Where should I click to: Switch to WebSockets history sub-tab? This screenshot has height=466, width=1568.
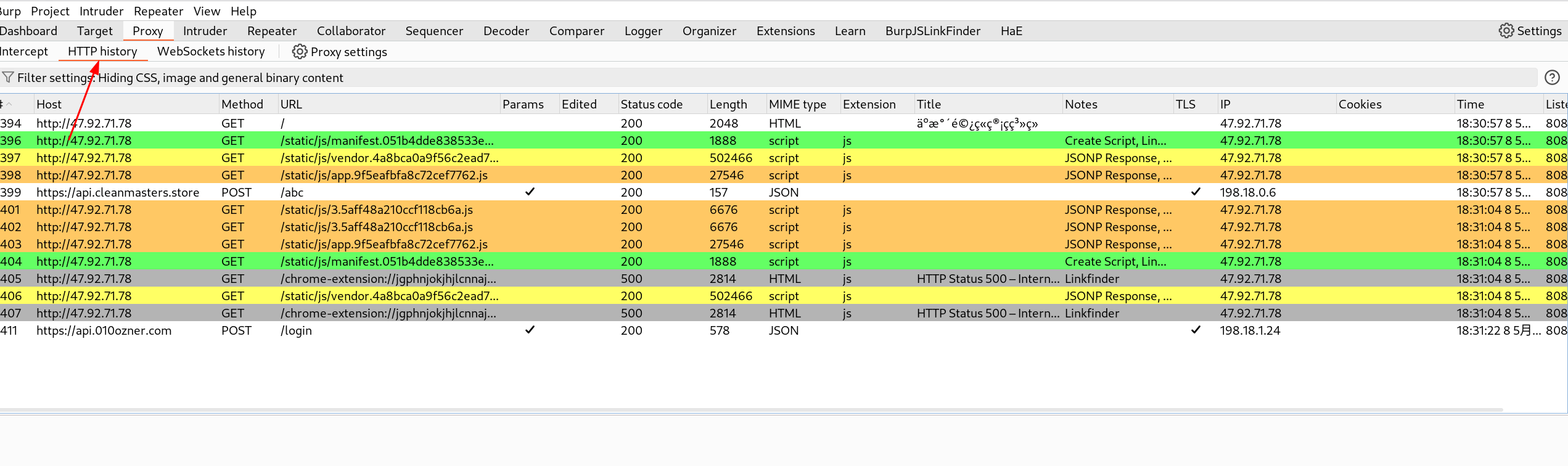[211, 51]
